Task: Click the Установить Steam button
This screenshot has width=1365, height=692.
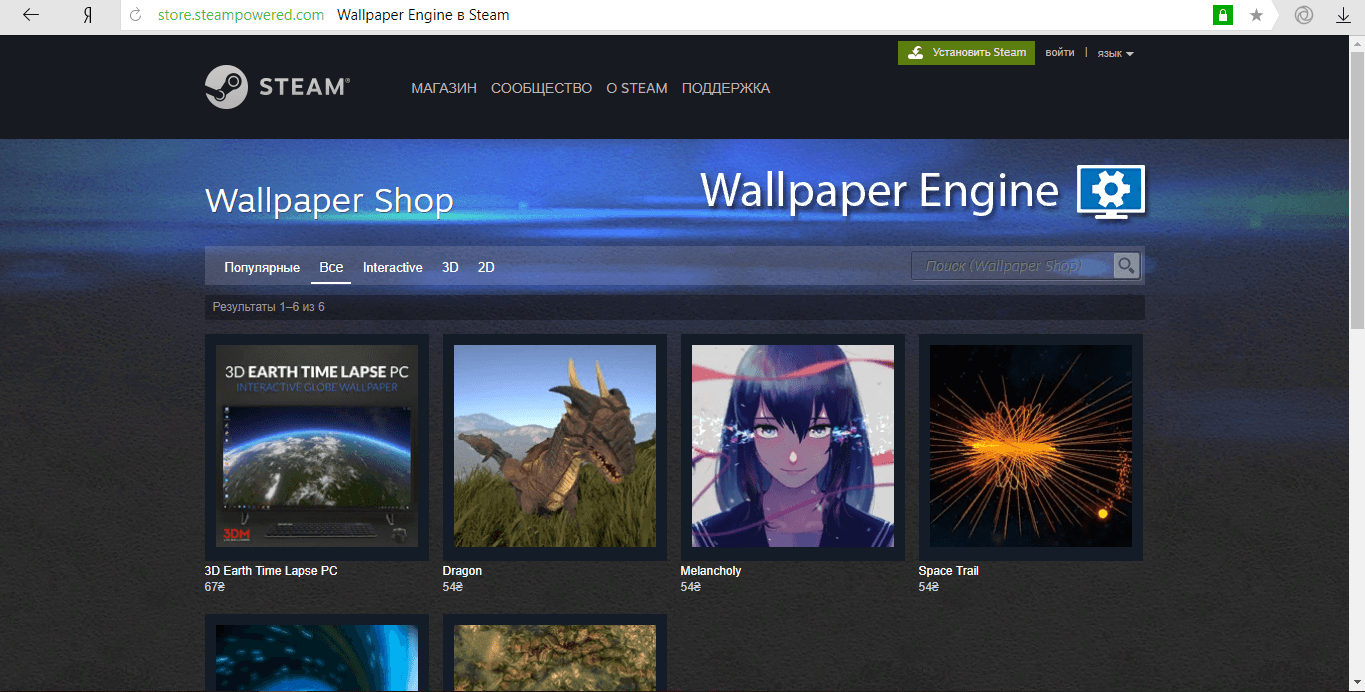Action: click(966, 53)
